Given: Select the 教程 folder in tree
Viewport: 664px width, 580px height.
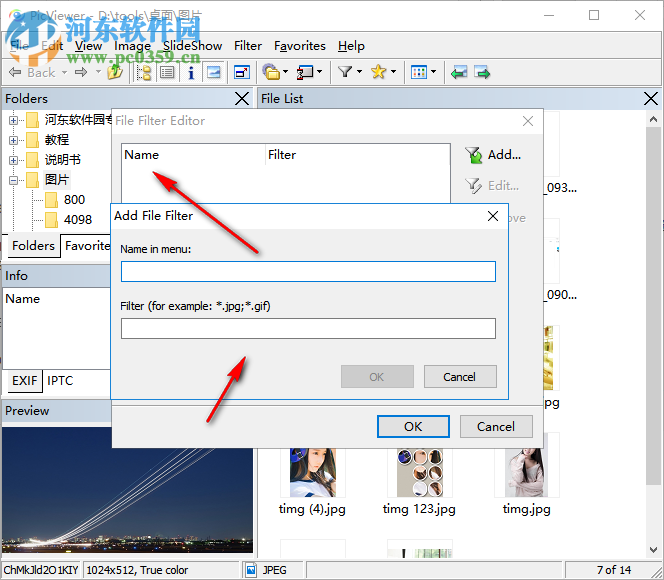Looking at the screenshot, I should pyautogui.click(x=57, y=140).
